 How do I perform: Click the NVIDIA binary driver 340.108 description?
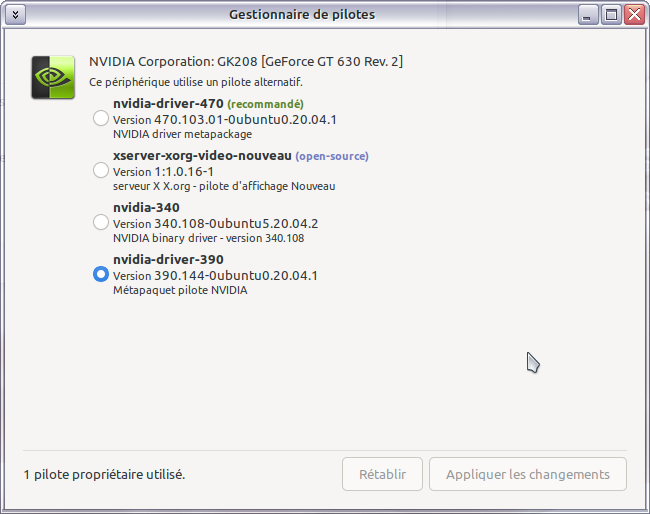click(x=208, y=238)
